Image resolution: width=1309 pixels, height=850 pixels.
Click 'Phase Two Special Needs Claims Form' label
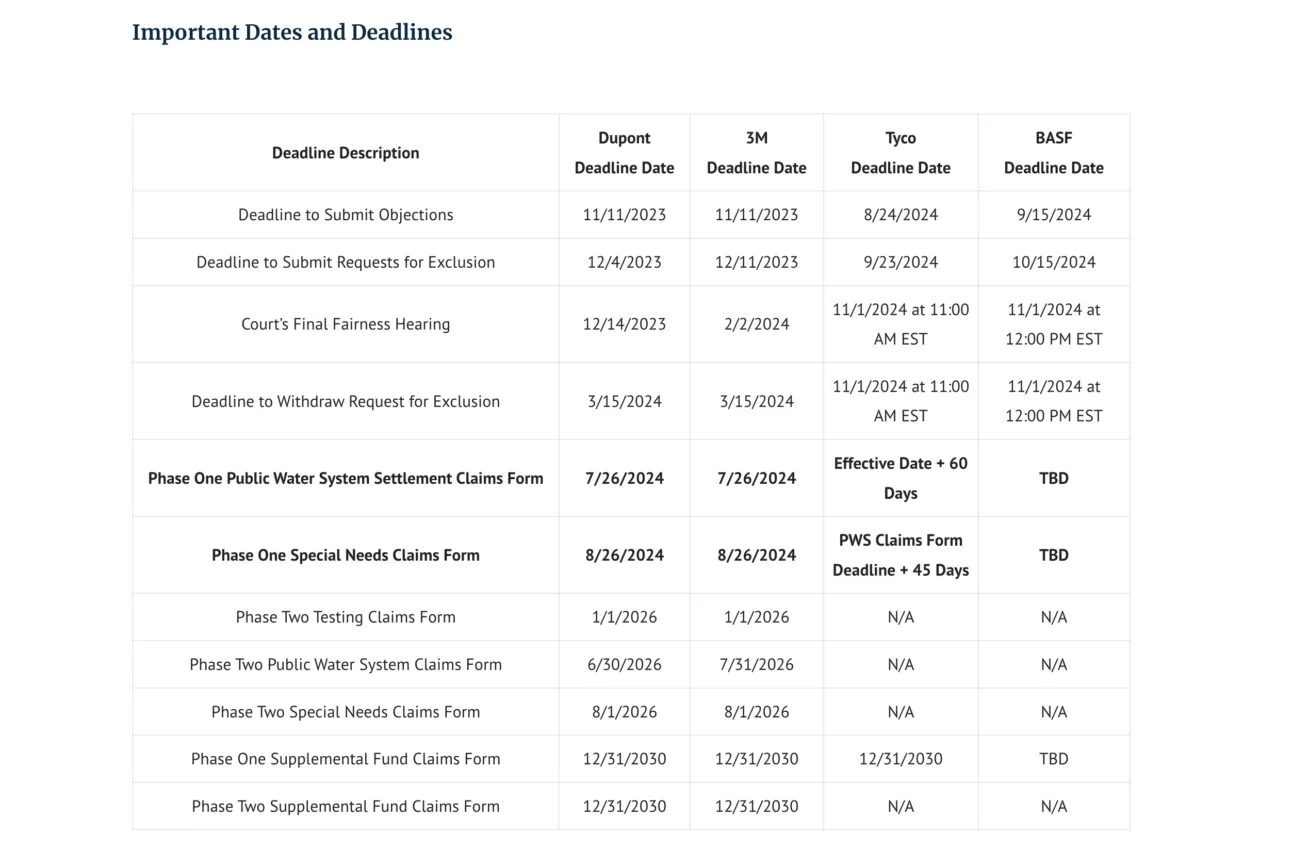[345, 712]
